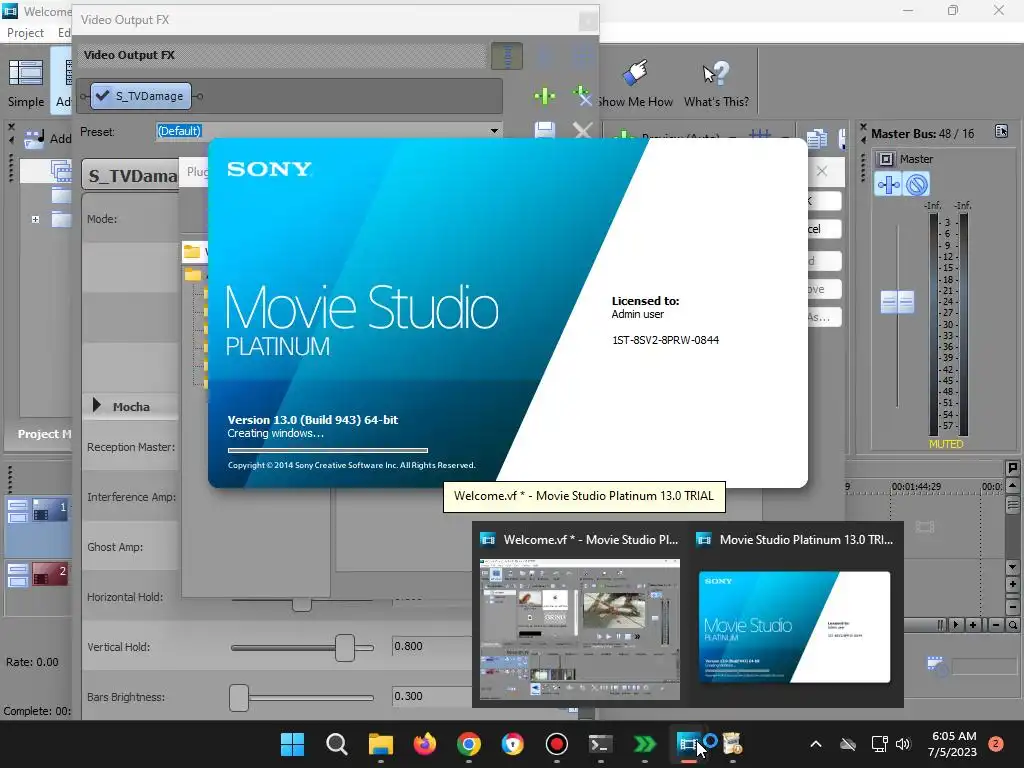Show hidden system tray icons chevron
This screenshot has width=1024, height=768.
point(816,744)
